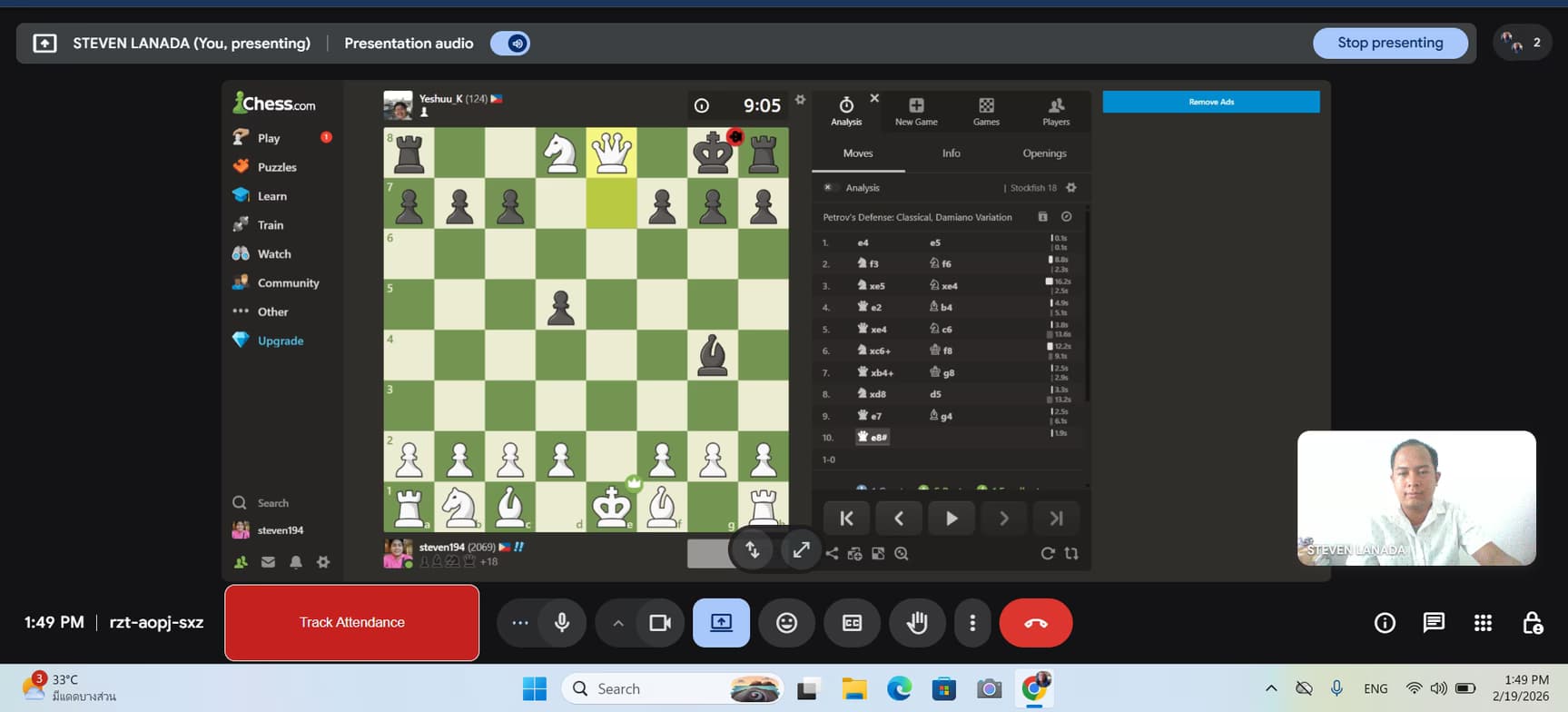Switch to the Openings tab
This screenshot has height=712, width=1568.
click(x=1044, y=153)
